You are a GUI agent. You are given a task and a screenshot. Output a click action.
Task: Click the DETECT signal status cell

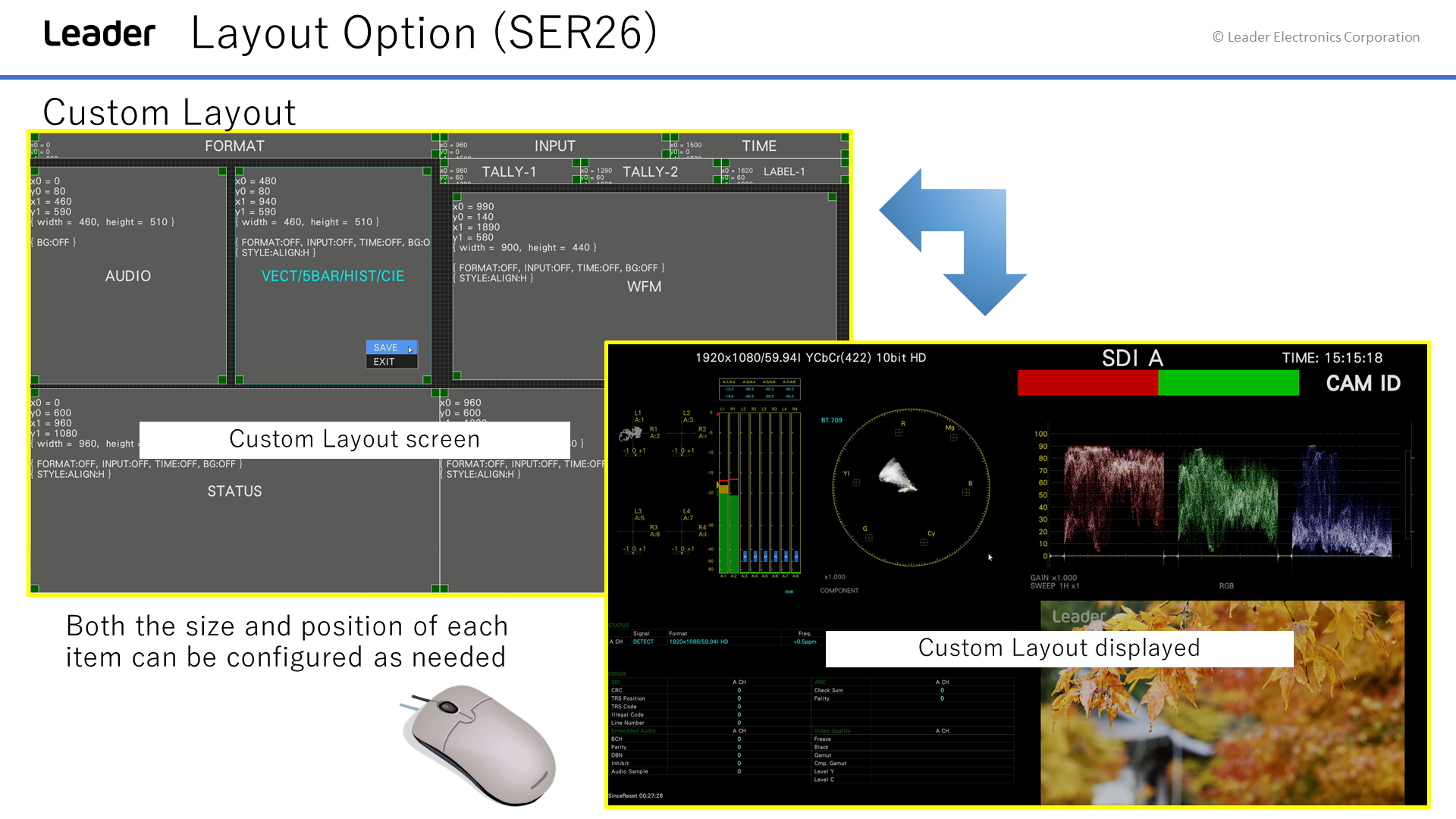point(643,642)
